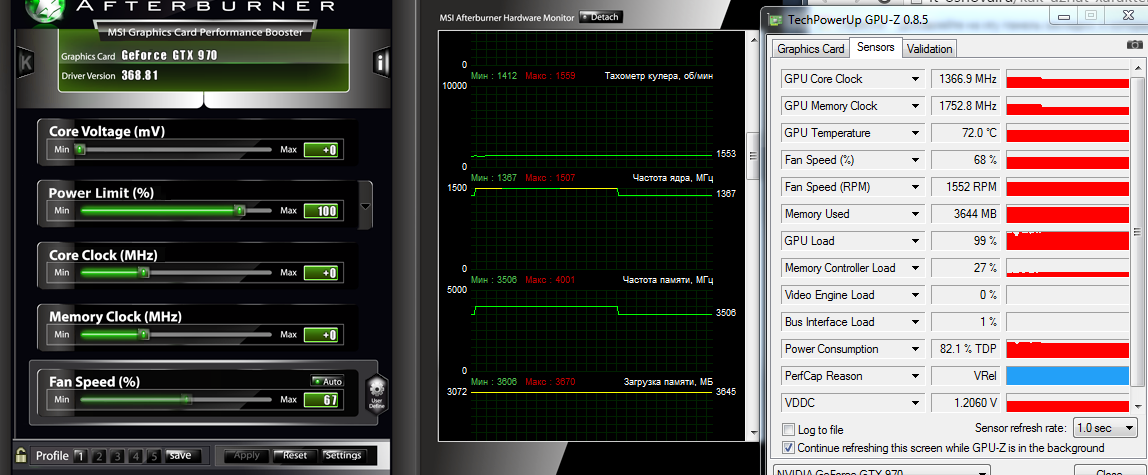Switch to the Graphics Card tab
The height and width of the screenshot is (475, 1148).
810,49
